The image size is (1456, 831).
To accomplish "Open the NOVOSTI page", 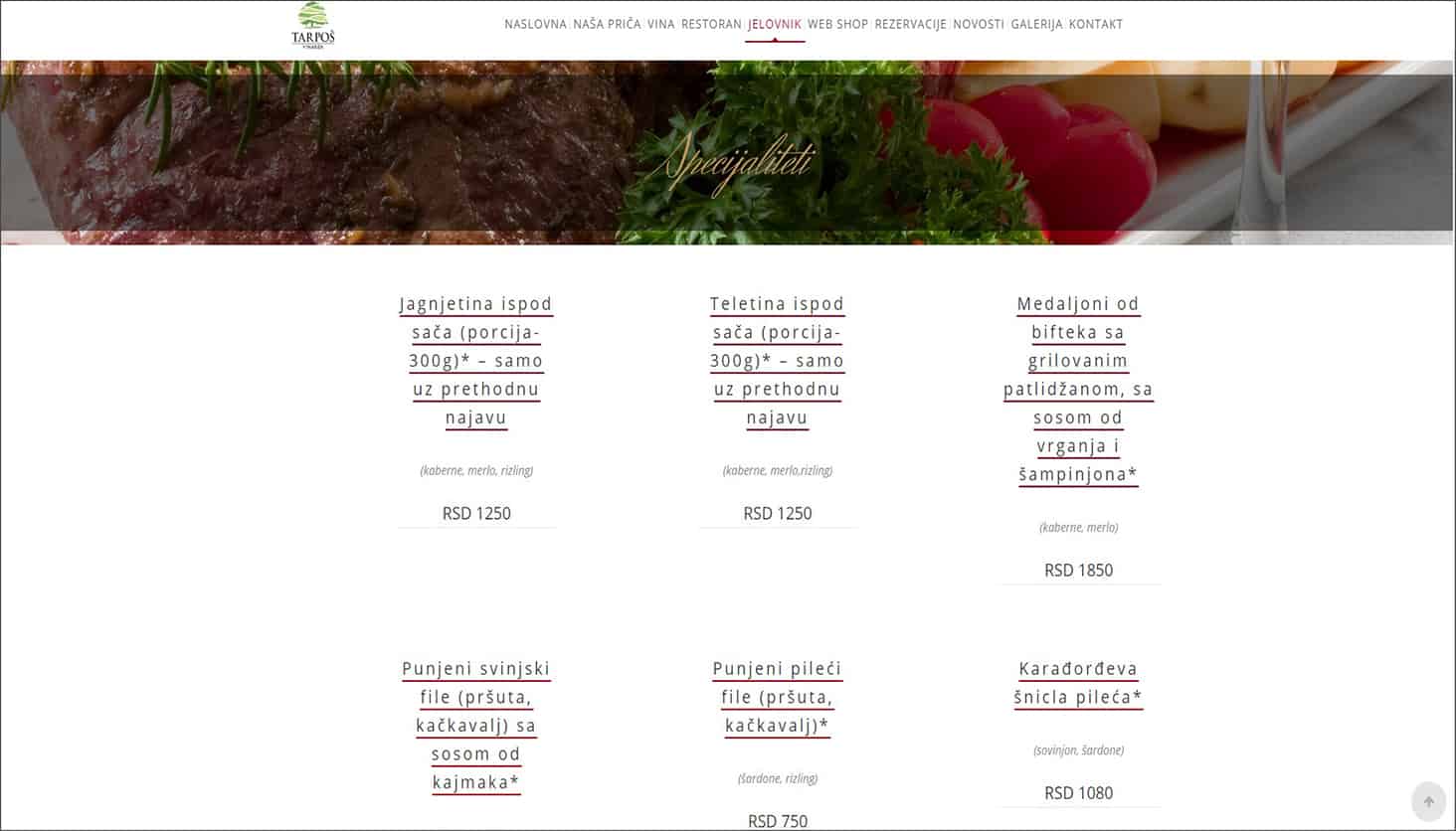I will (979, 24).
